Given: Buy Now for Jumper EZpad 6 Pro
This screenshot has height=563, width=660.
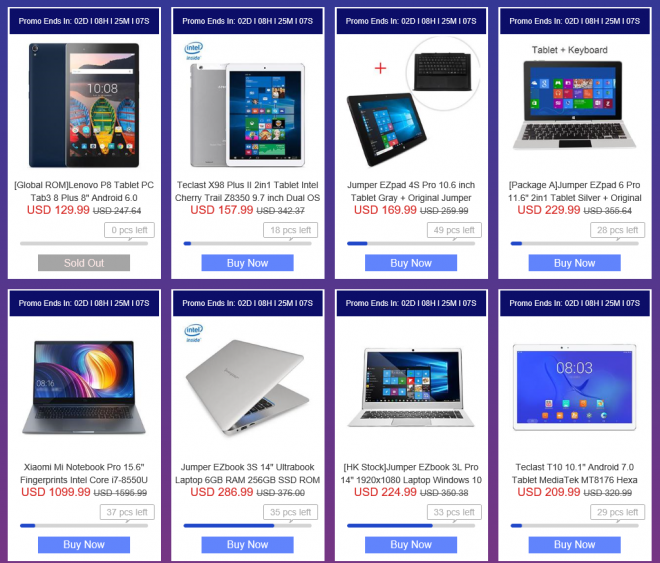Looking at the screenshot, I should pyautogui.click(x=575, y=263).
